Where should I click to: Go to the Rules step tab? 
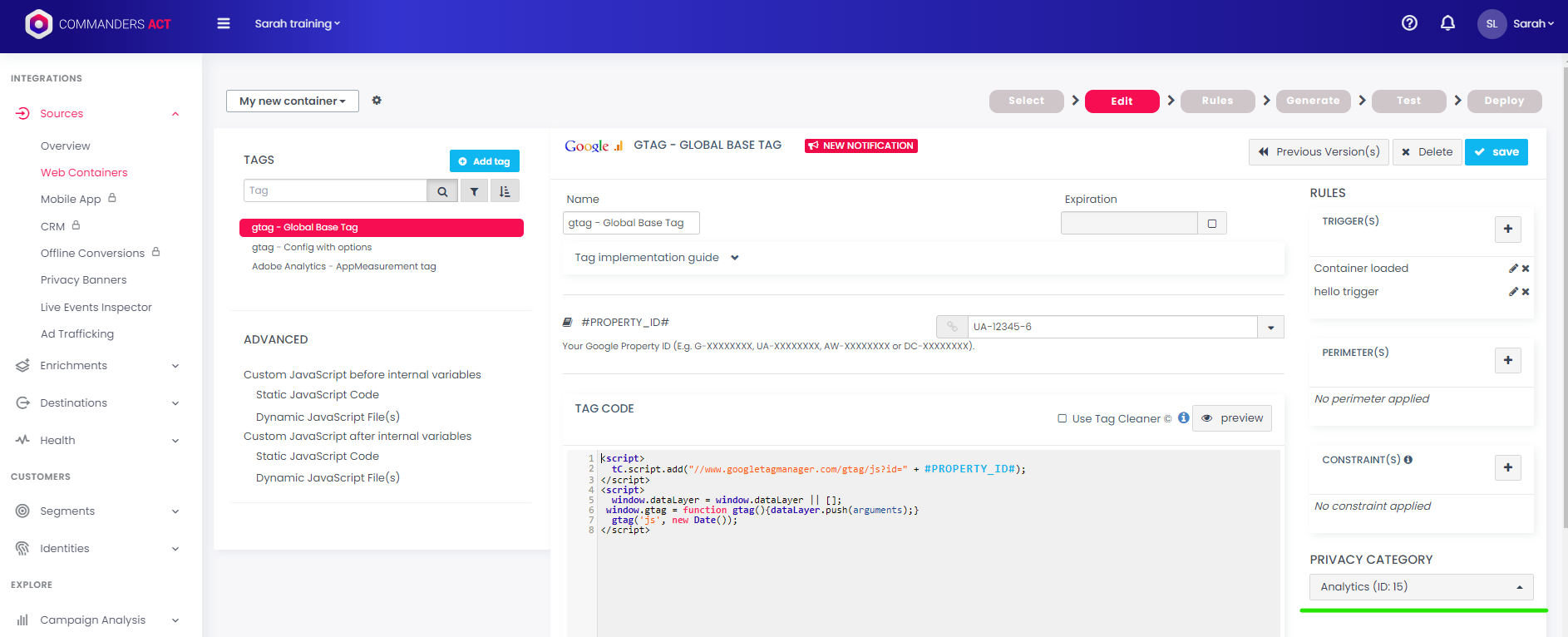1217,101
